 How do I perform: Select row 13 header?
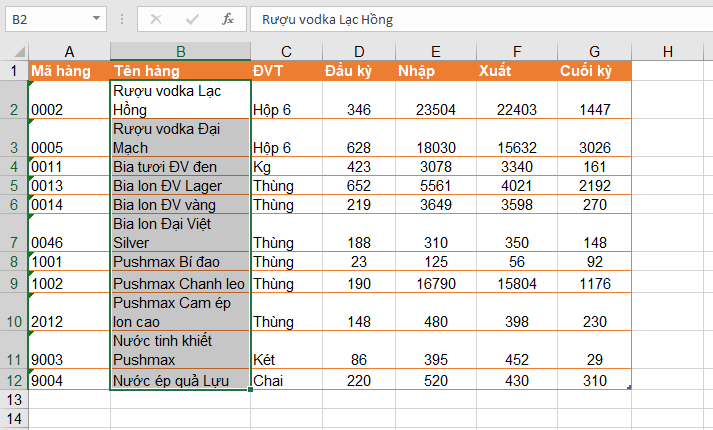(x=14, y=400)
